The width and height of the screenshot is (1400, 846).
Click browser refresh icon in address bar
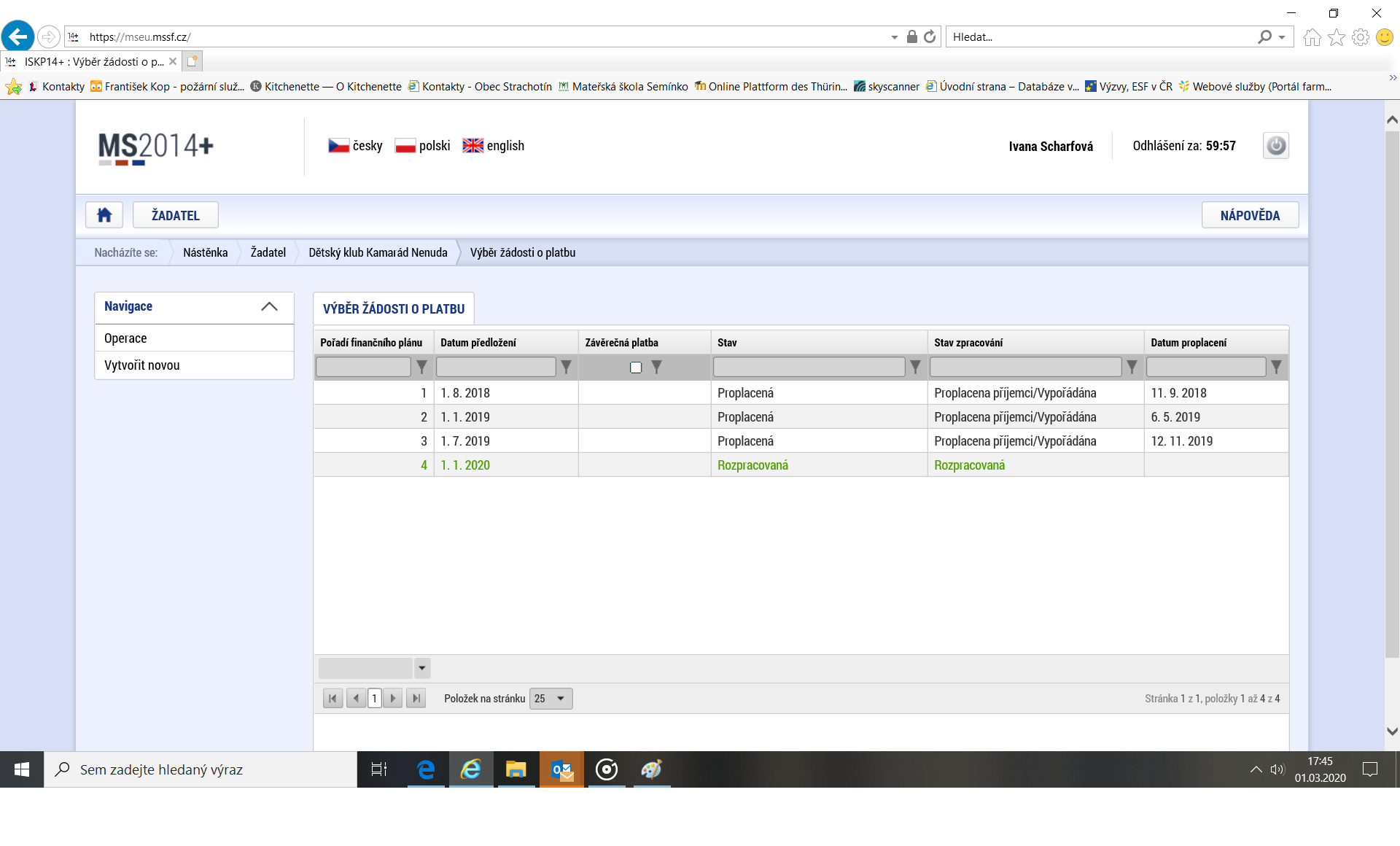[x=930, y=36]
